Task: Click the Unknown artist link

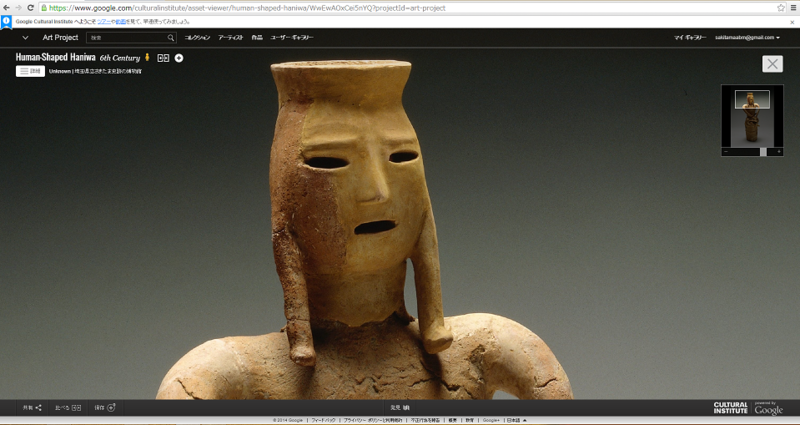Action: pyautogui.click(x=59, y=71)
